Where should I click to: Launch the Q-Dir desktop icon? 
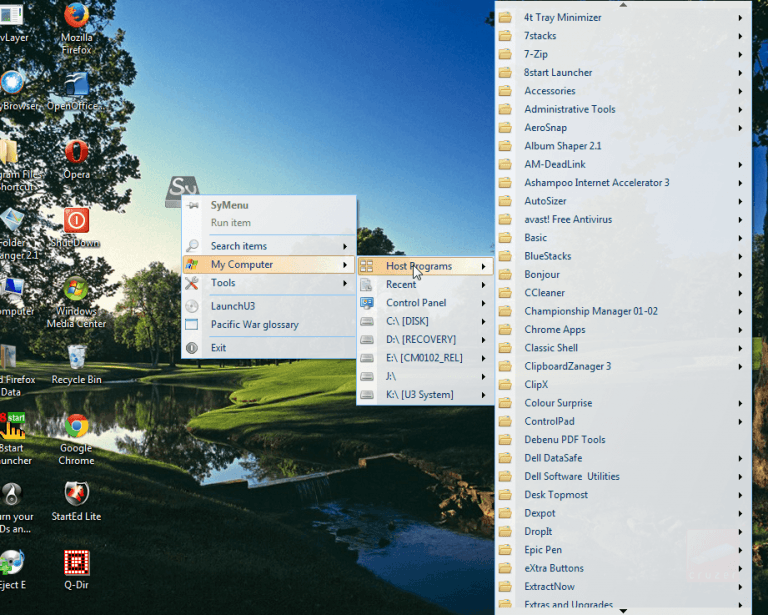pyautogui.click(x=76, y=563)
